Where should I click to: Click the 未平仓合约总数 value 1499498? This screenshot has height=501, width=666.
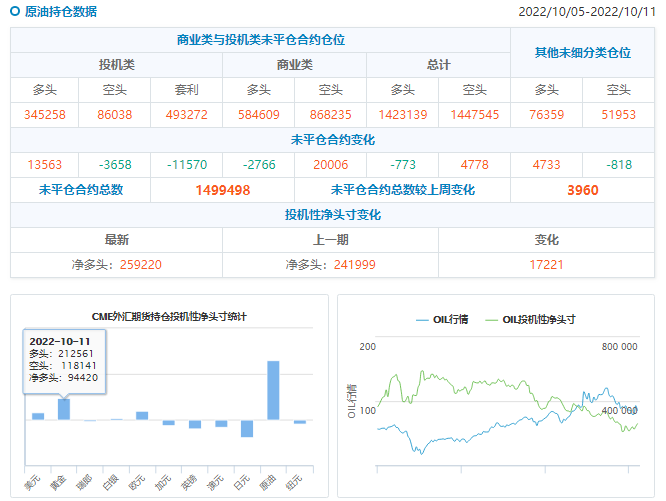(x=223, y=190)
